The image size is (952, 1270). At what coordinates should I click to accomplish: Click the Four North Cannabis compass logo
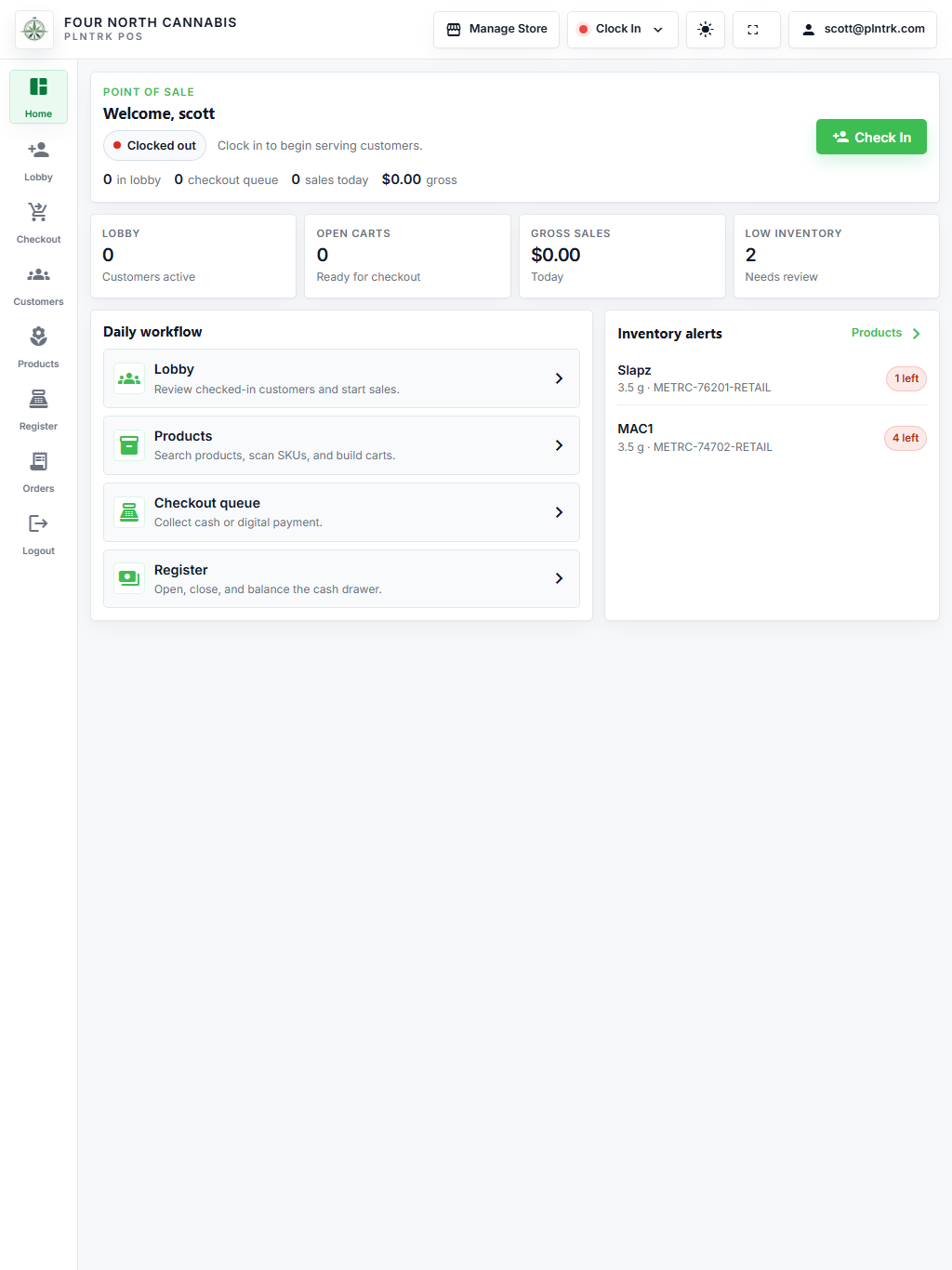(x=34, y=30)
